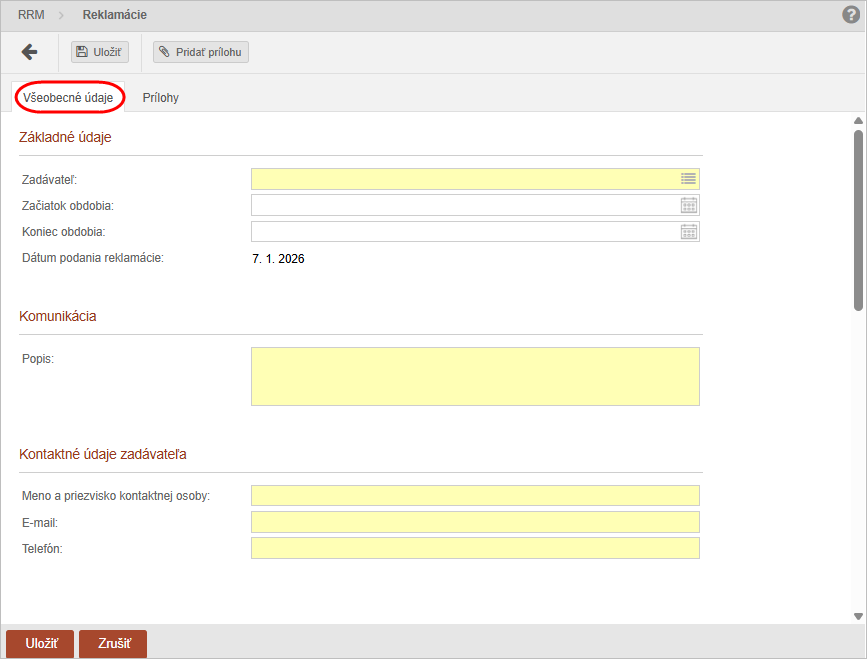Click the Uložiť toolbar button with disk icon
The image size is (867, 668).
[100, 52]
